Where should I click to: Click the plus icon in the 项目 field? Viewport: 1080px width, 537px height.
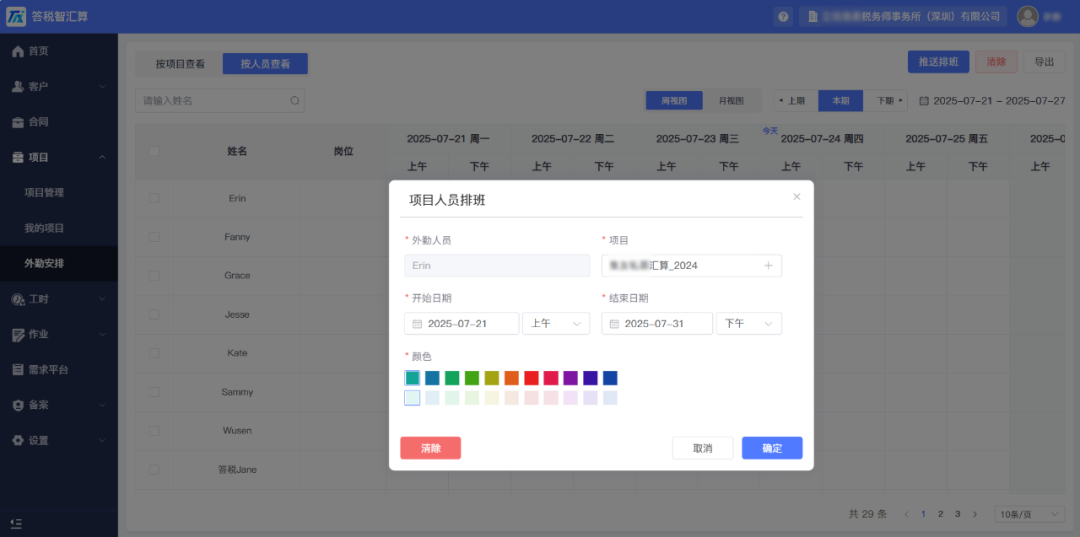coord(768,266)
